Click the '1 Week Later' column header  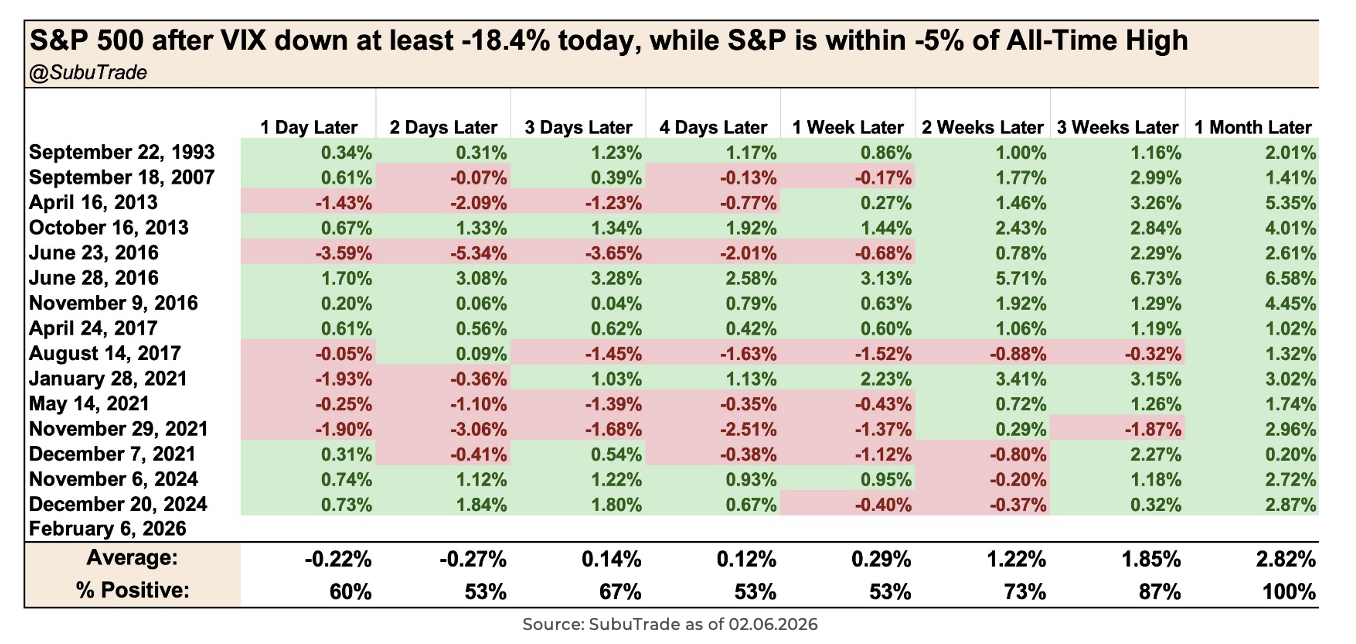coord(847,127)
